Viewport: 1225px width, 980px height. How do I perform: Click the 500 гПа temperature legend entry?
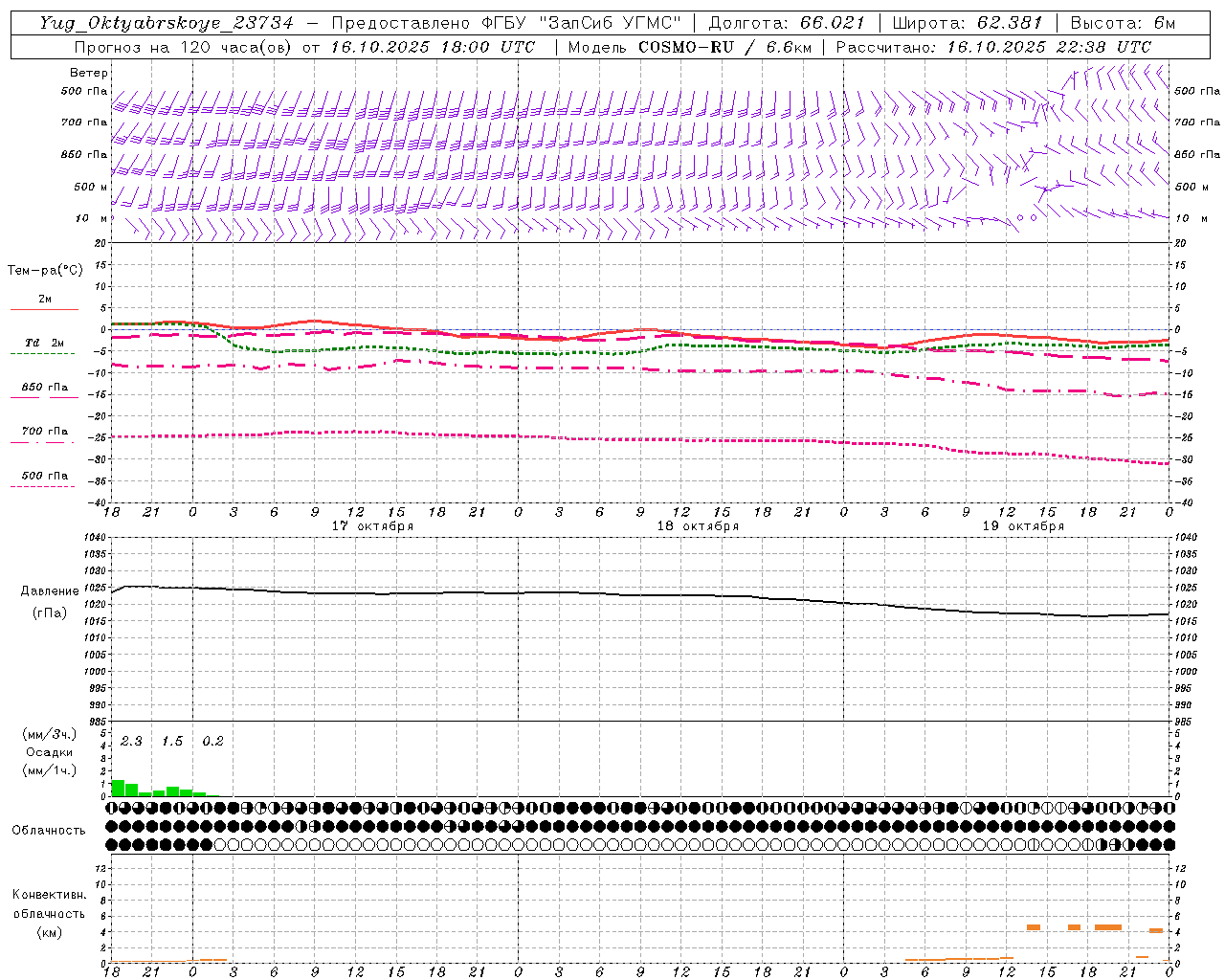[44, 476]
